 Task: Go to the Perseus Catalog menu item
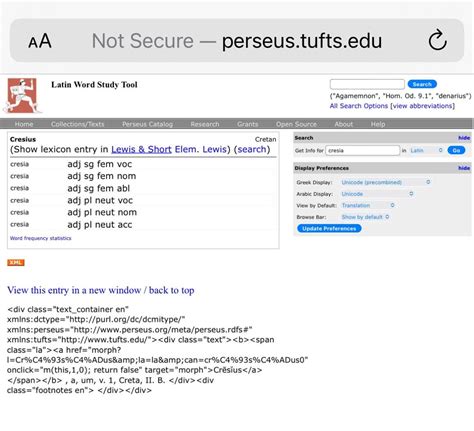[x=147, y=124]
